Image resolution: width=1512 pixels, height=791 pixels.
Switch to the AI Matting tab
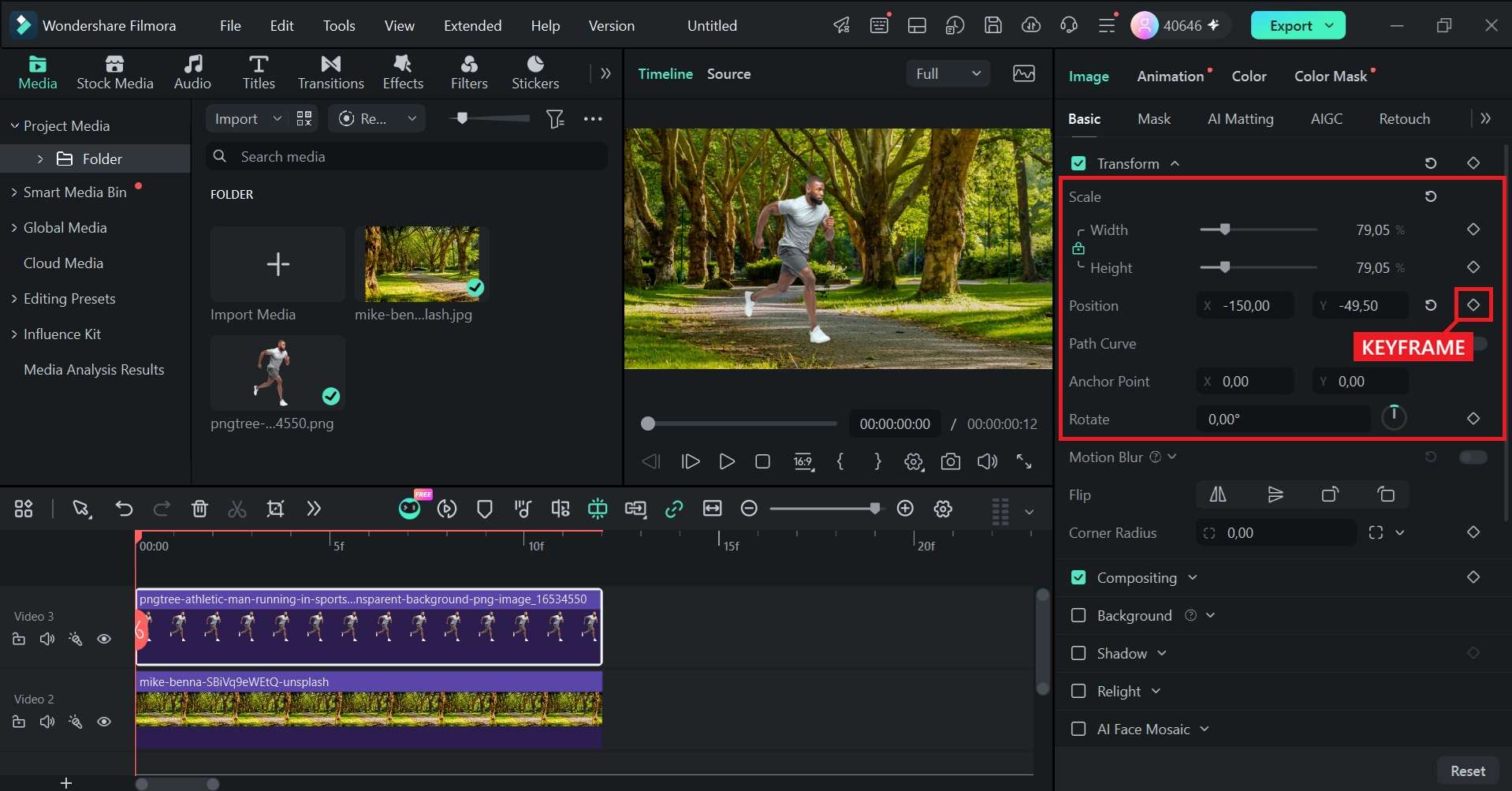[x=1240, y=118]
